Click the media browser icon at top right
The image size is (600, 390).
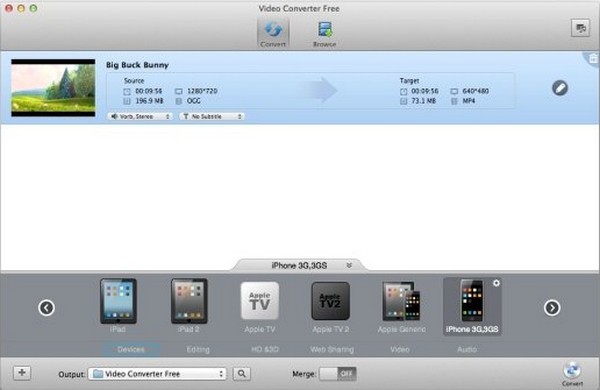click(x=580, y=28)
